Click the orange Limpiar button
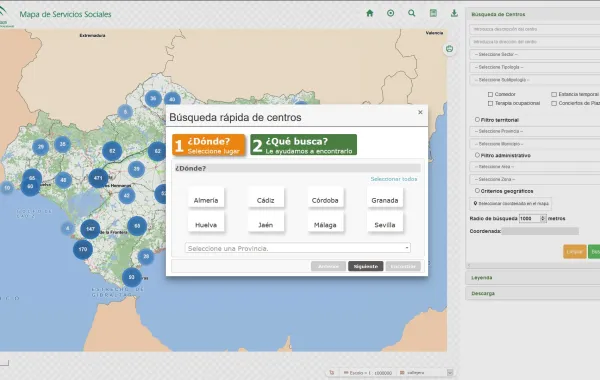The height and width of the screenshot is (380, 600). click(574, 252)
